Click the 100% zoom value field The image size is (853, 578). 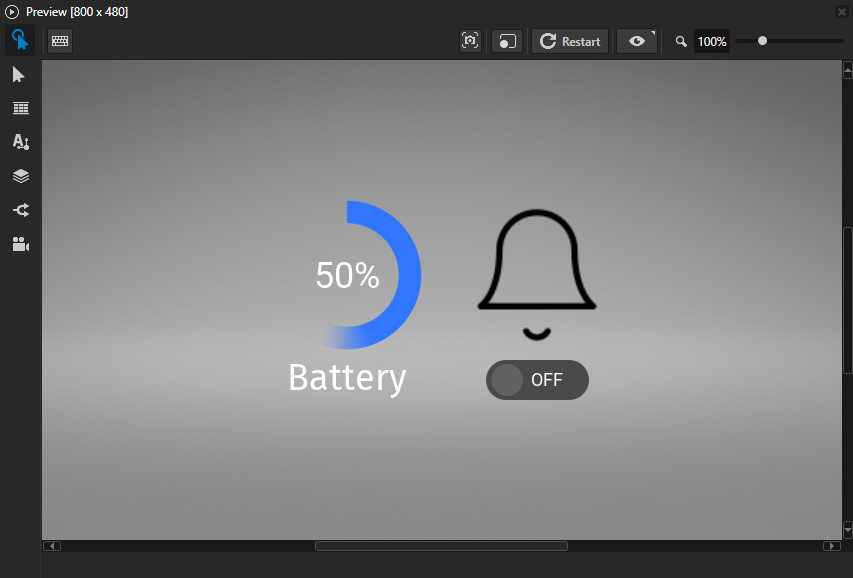[x=712, y=41]
